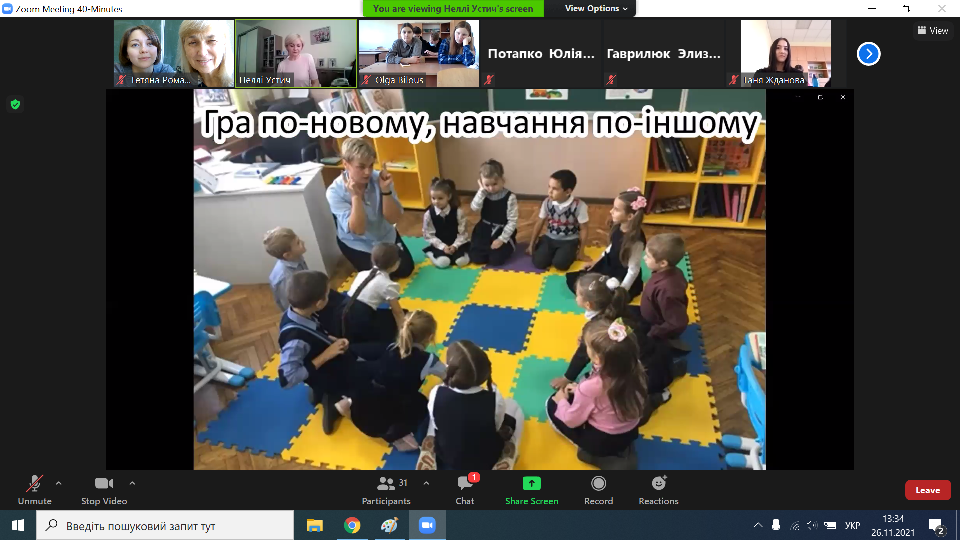The height and width of the screenshot is (540, 960).
Task: Open meeting security shield info icon
Action: pyautogui.click(x=15, y=104)
